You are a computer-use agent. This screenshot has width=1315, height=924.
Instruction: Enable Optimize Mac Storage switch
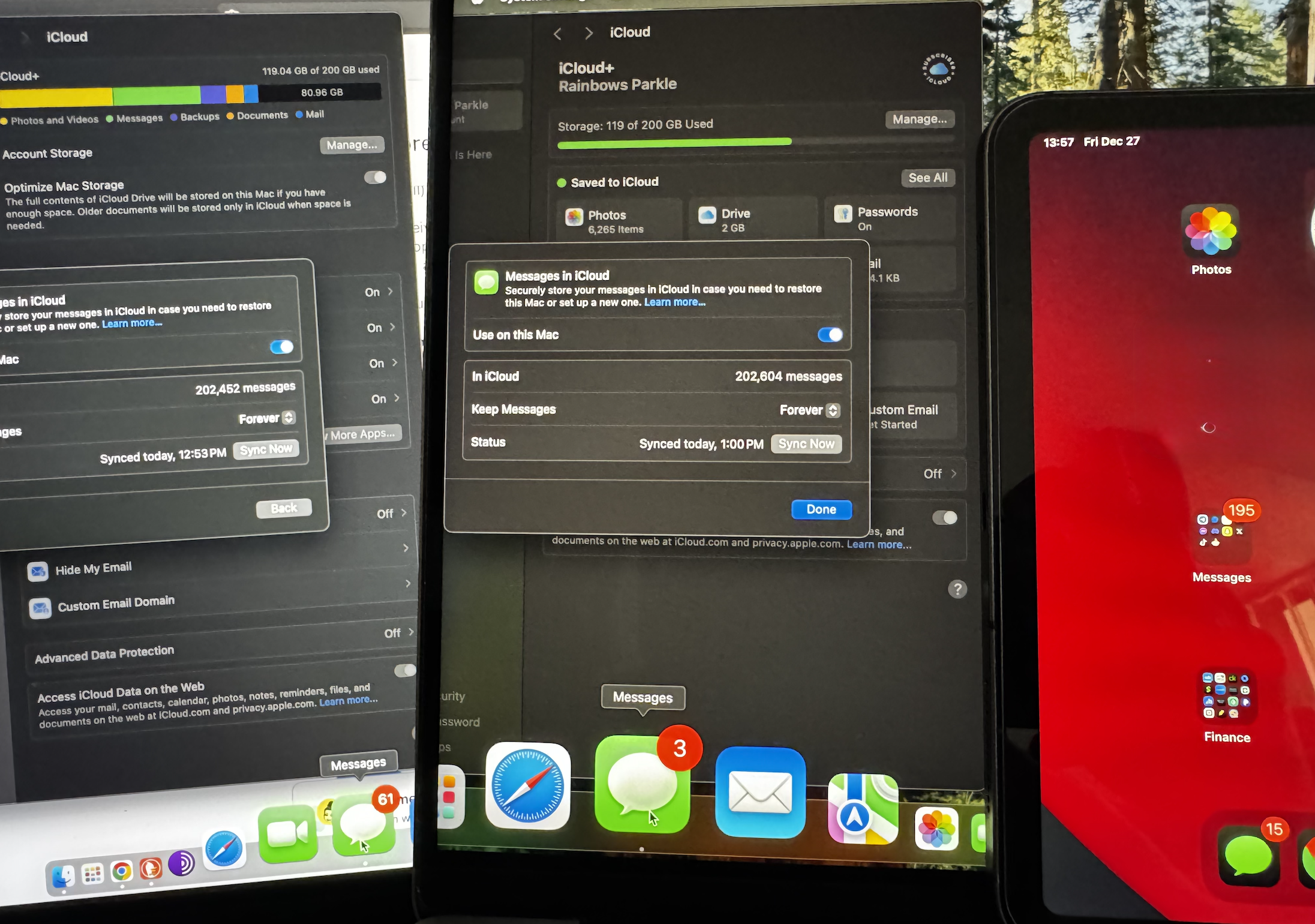[376, 178]
